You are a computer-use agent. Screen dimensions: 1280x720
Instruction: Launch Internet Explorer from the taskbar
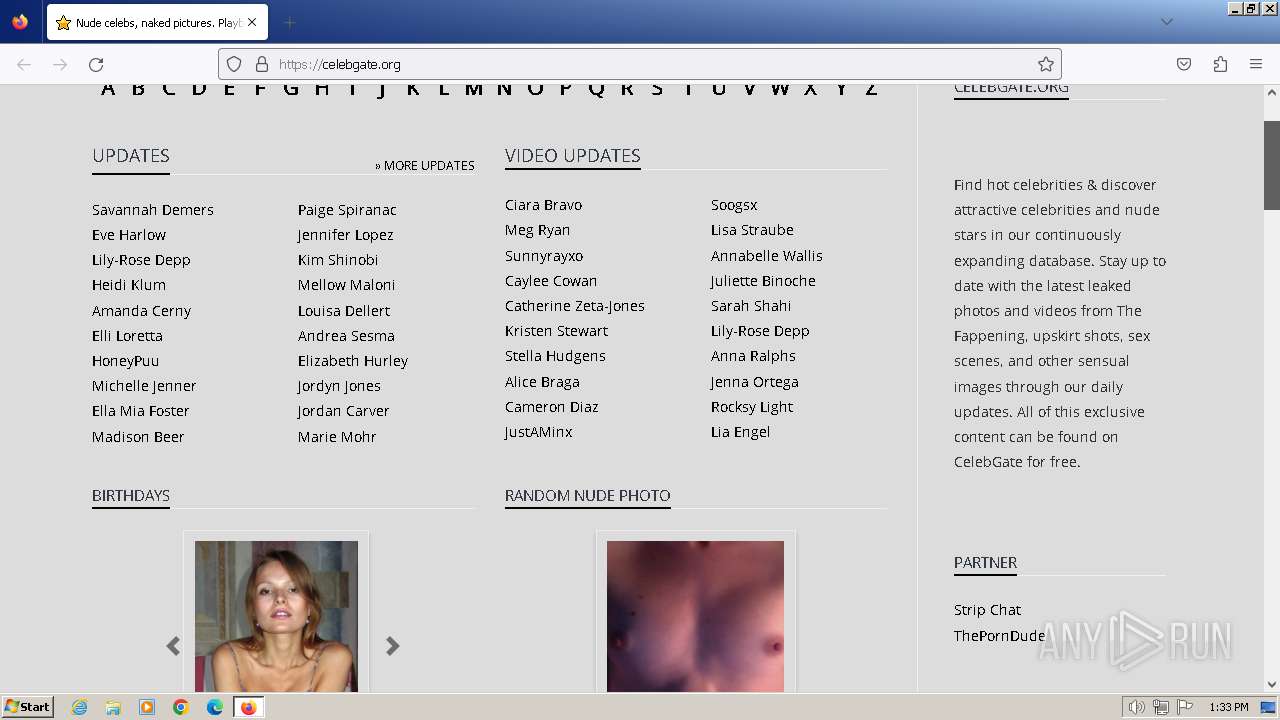coord(80,707)
